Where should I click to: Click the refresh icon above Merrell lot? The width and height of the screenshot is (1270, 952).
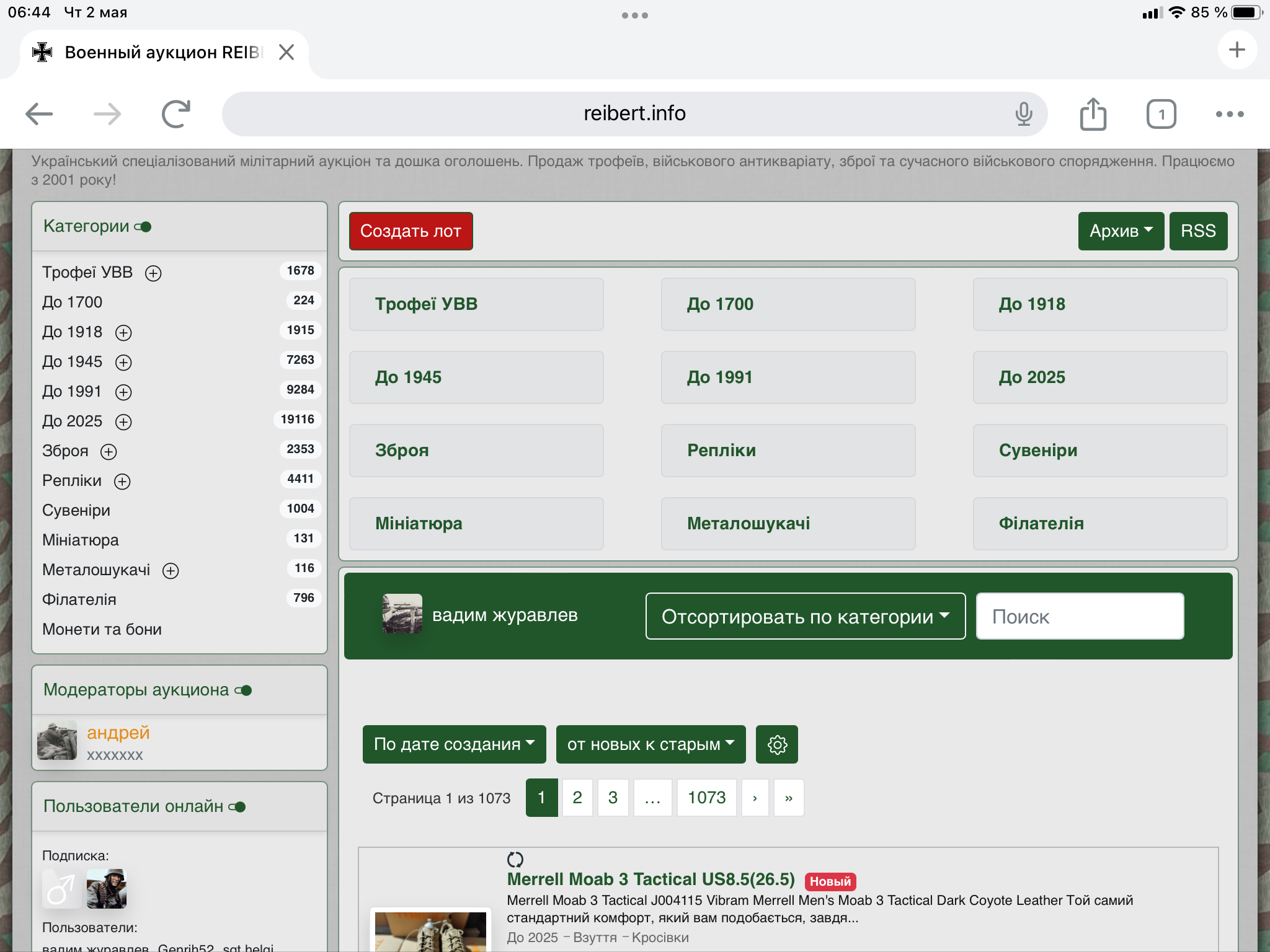tap(515, 859)
